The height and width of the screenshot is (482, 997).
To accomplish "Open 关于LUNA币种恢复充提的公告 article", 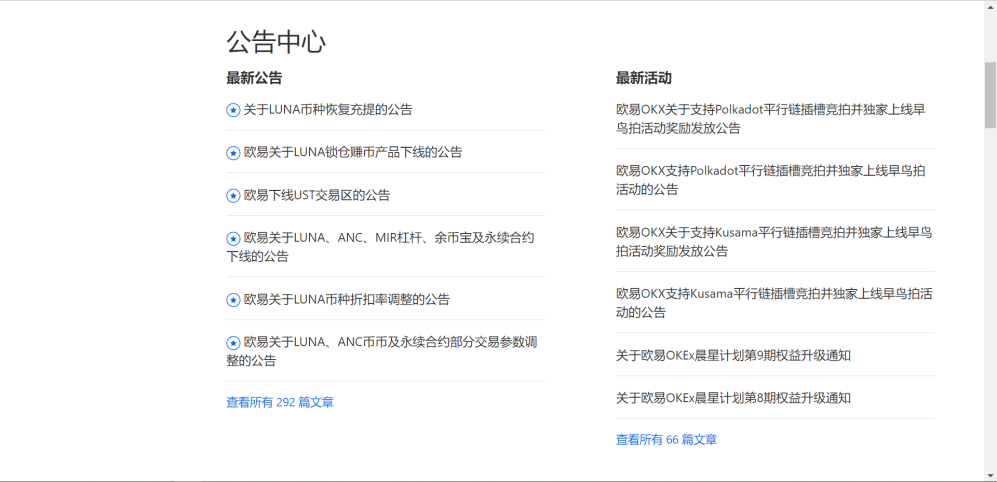I will 328,109.
